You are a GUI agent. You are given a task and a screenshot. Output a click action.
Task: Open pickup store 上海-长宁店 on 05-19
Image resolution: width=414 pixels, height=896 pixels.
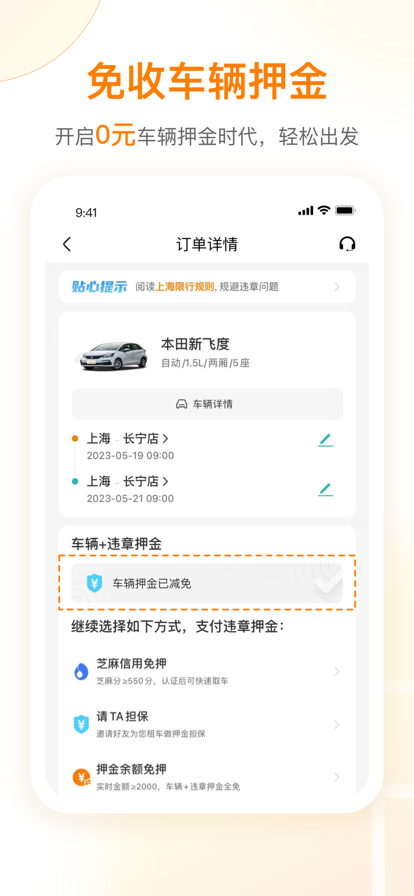click(x=128, y=439)
